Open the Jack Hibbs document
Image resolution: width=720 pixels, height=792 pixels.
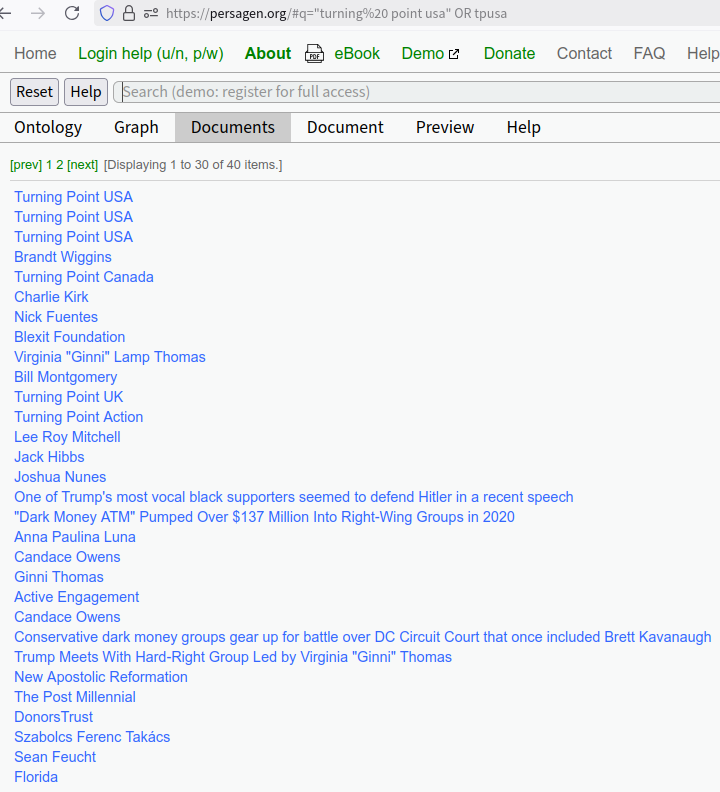(x=49, y=457)
